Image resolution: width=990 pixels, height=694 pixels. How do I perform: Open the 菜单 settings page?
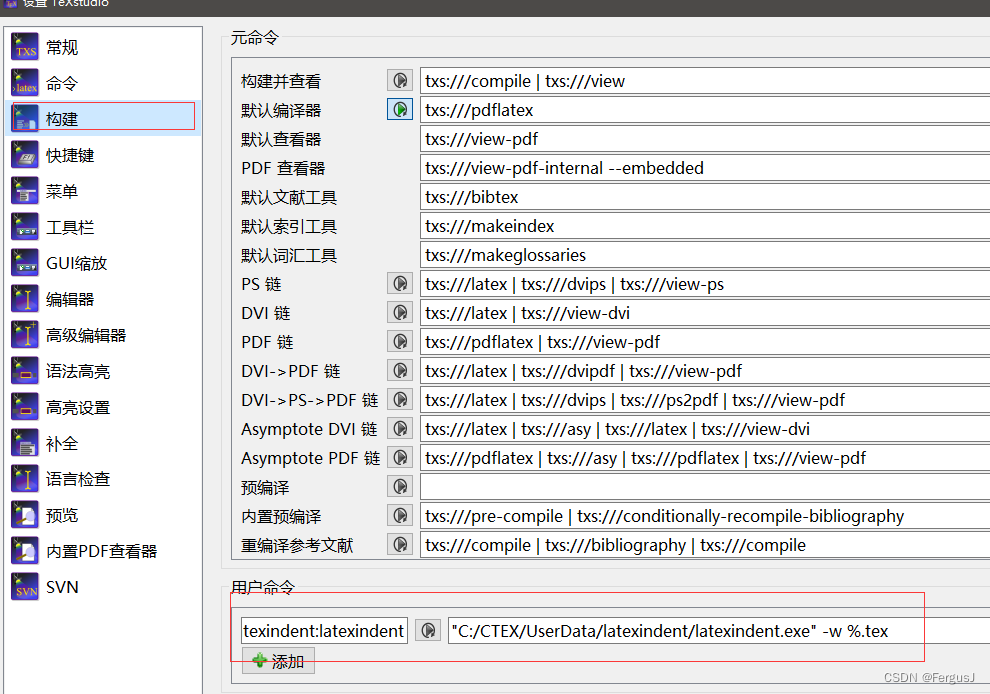tap(104, 191)
